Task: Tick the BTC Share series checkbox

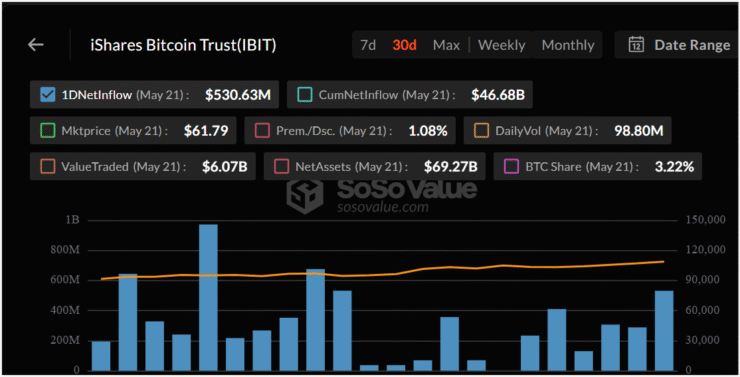Action: pyautogui.click(x=511, y=166)
